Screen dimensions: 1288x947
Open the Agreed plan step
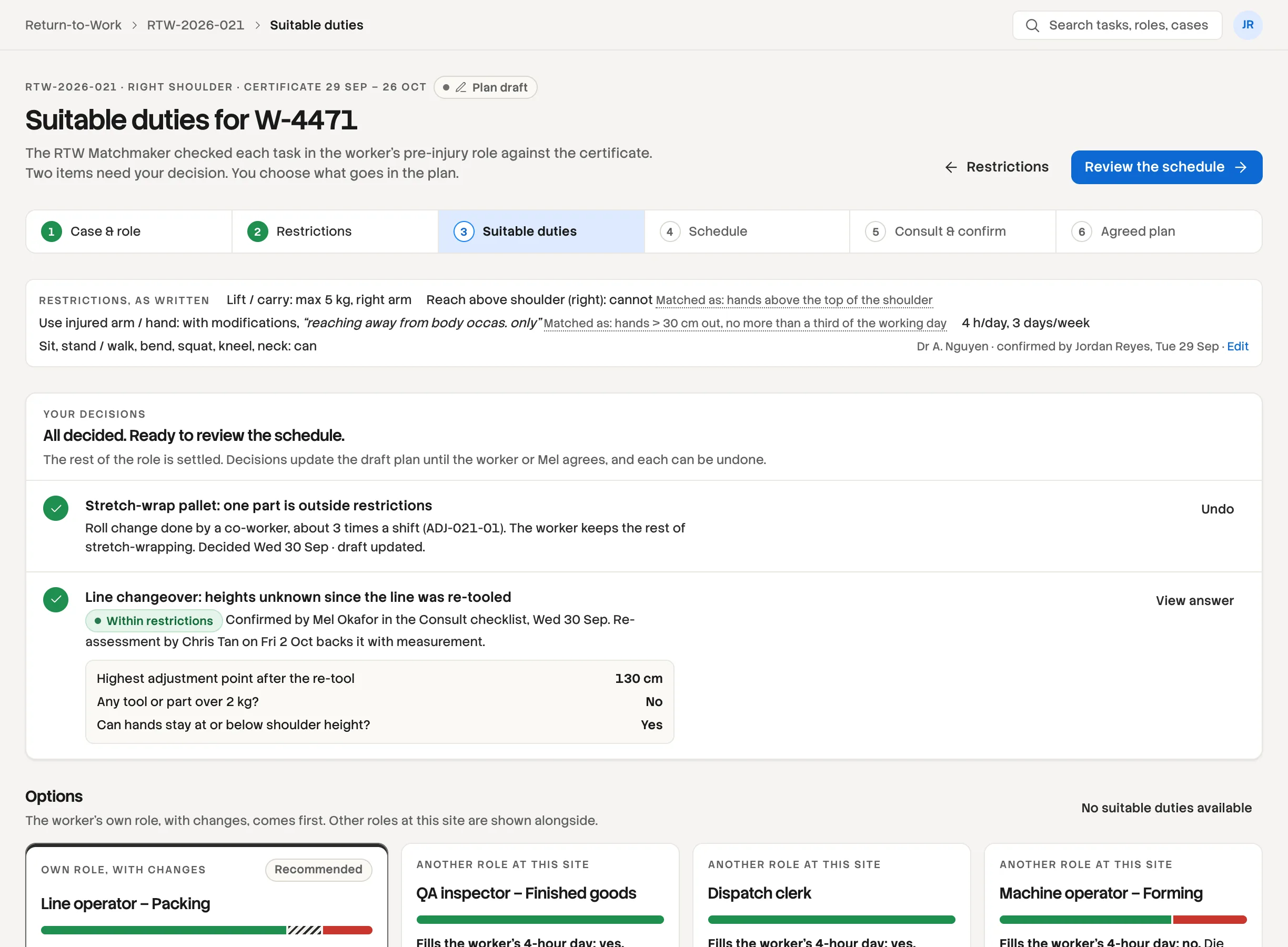pyautogui.click(x=1159, y=231)
